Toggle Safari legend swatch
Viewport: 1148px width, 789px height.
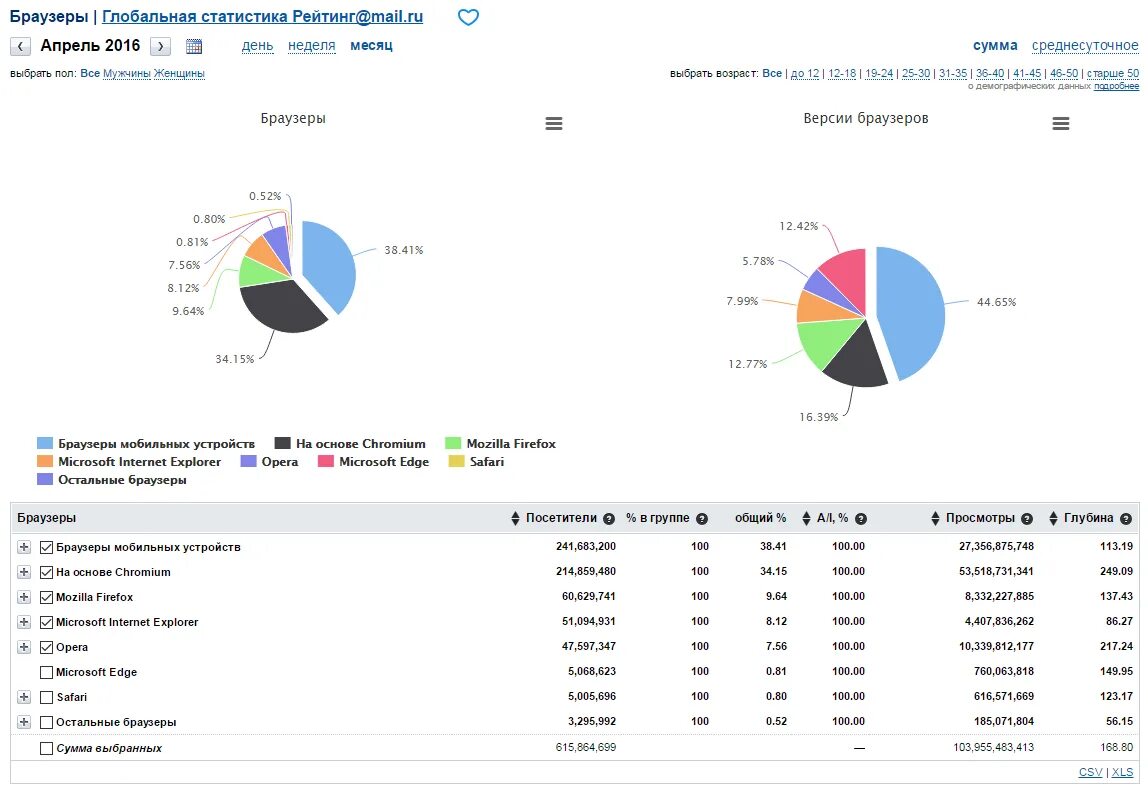point(456,462)
